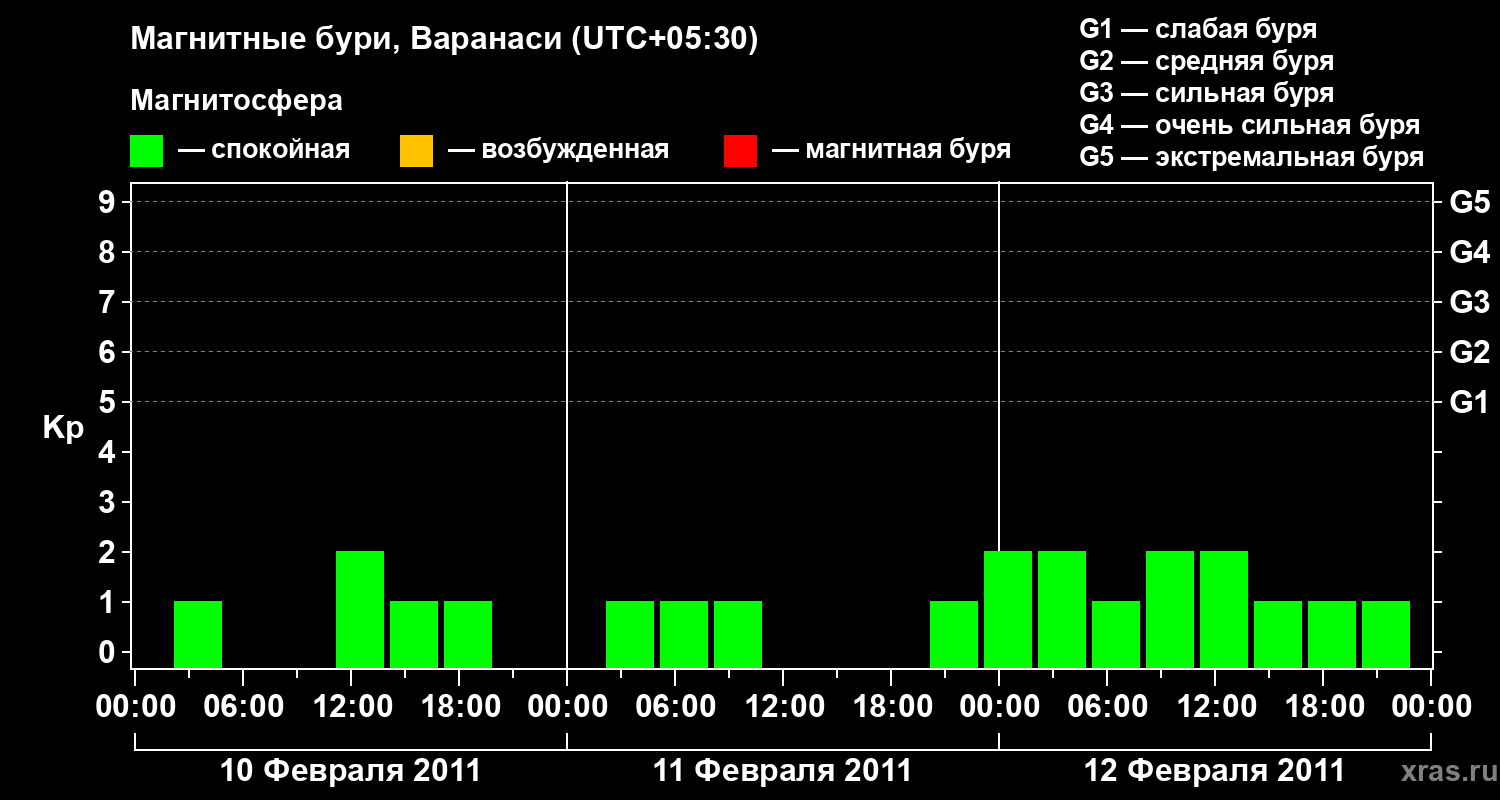Click the green спокойная legend swatch
1500x800 pixels.
146,151
